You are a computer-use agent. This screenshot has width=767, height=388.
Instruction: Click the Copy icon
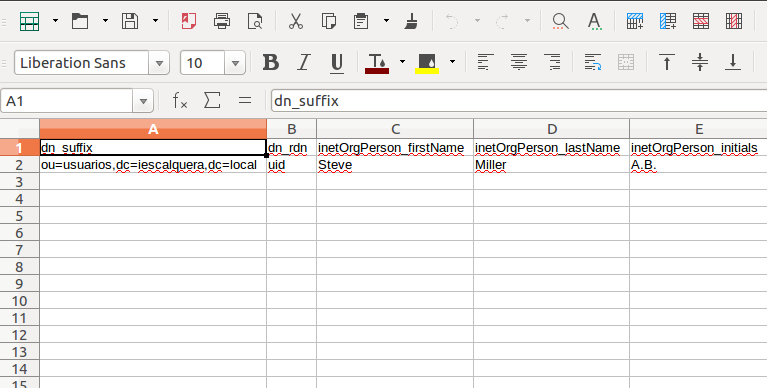click(x=329, y=21)
